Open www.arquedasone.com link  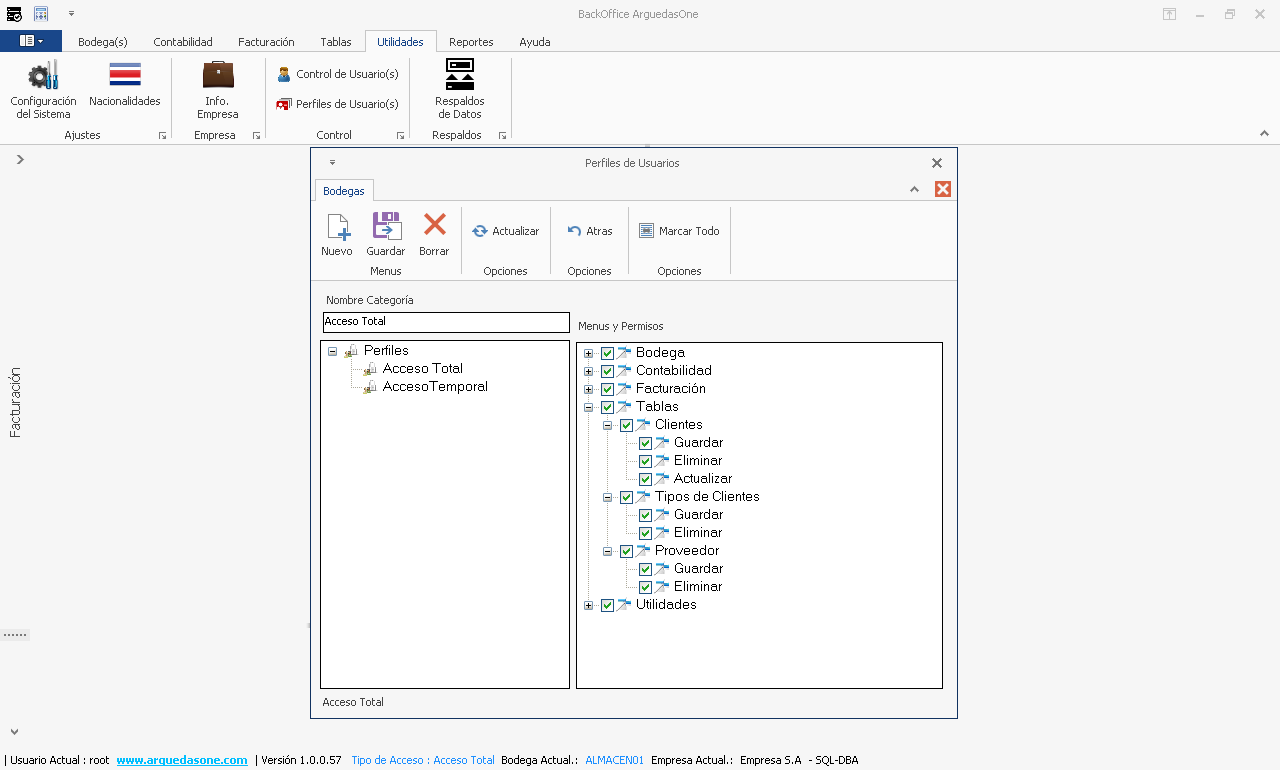point(182,760)
